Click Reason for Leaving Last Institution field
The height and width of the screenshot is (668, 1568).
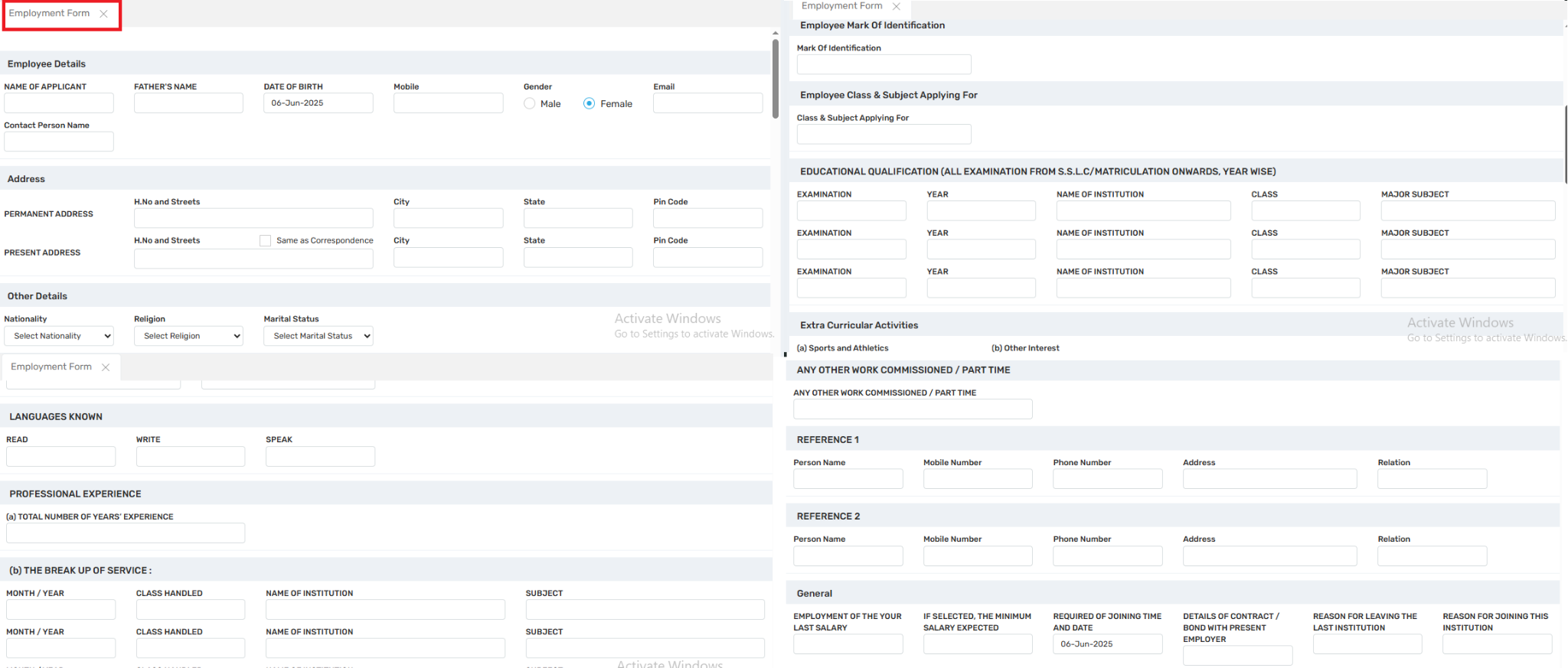point(1367,644)
